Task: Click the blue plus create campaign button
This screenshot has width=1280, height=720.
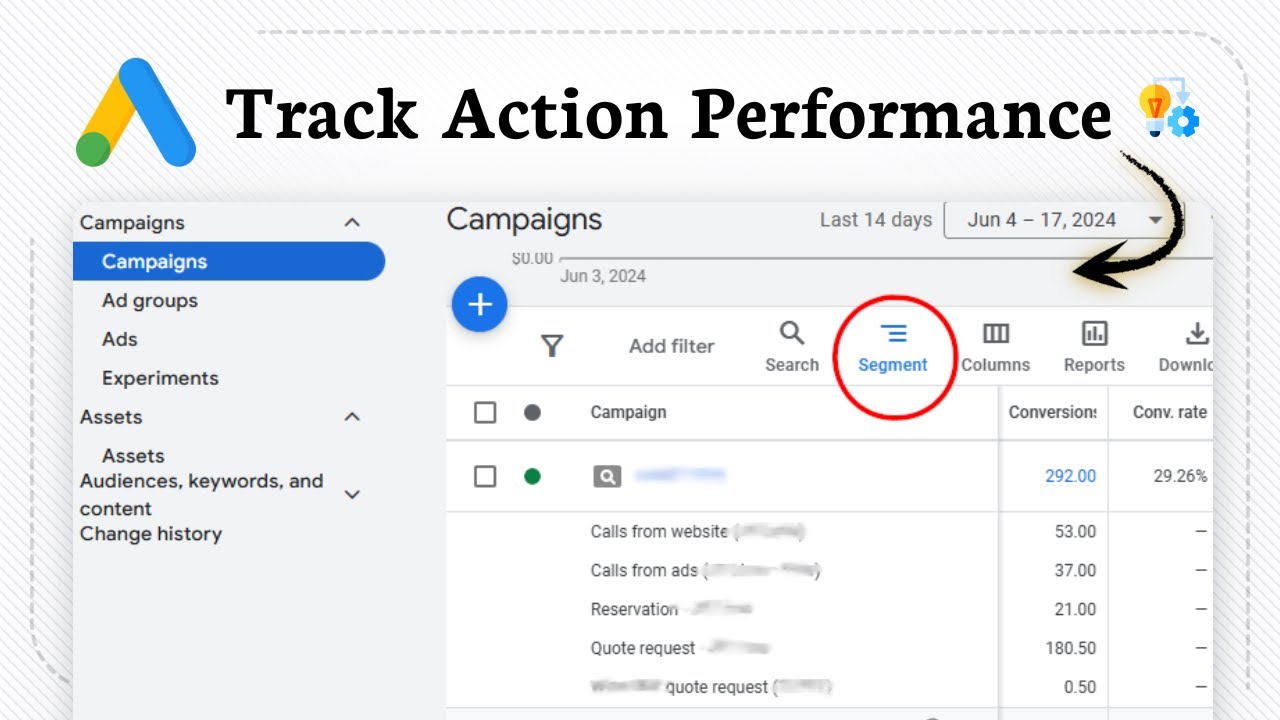Action: pyautogui.click(x=480, y=304)
